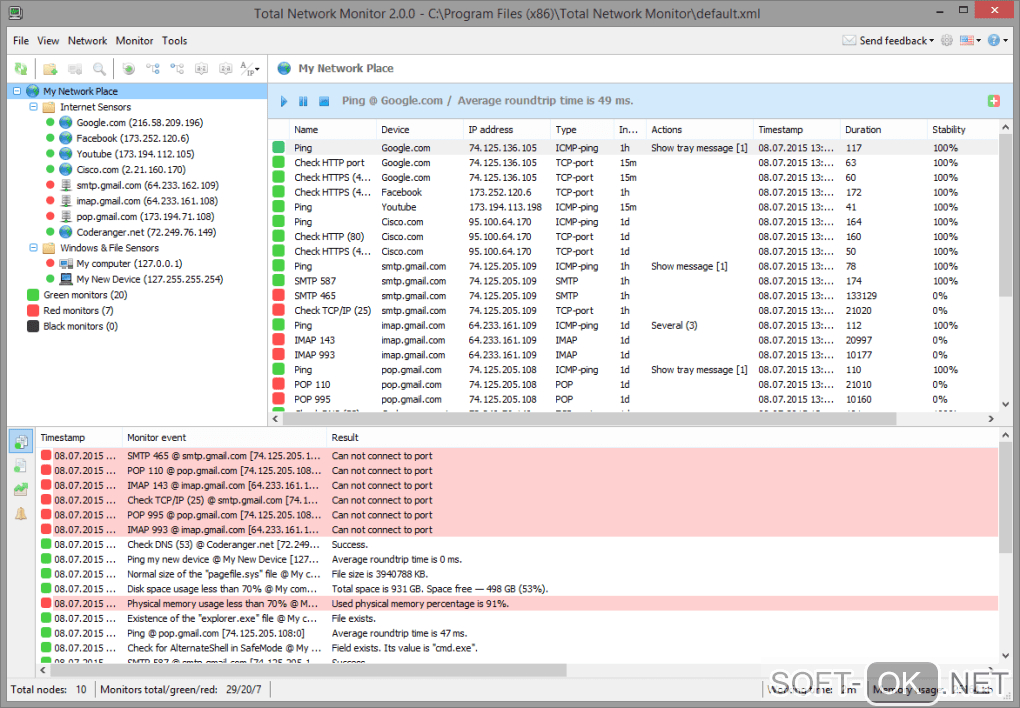This screenshot has height=708, width=1020.
Task: Click the envelope feedback icon
Action: point(849,40)
